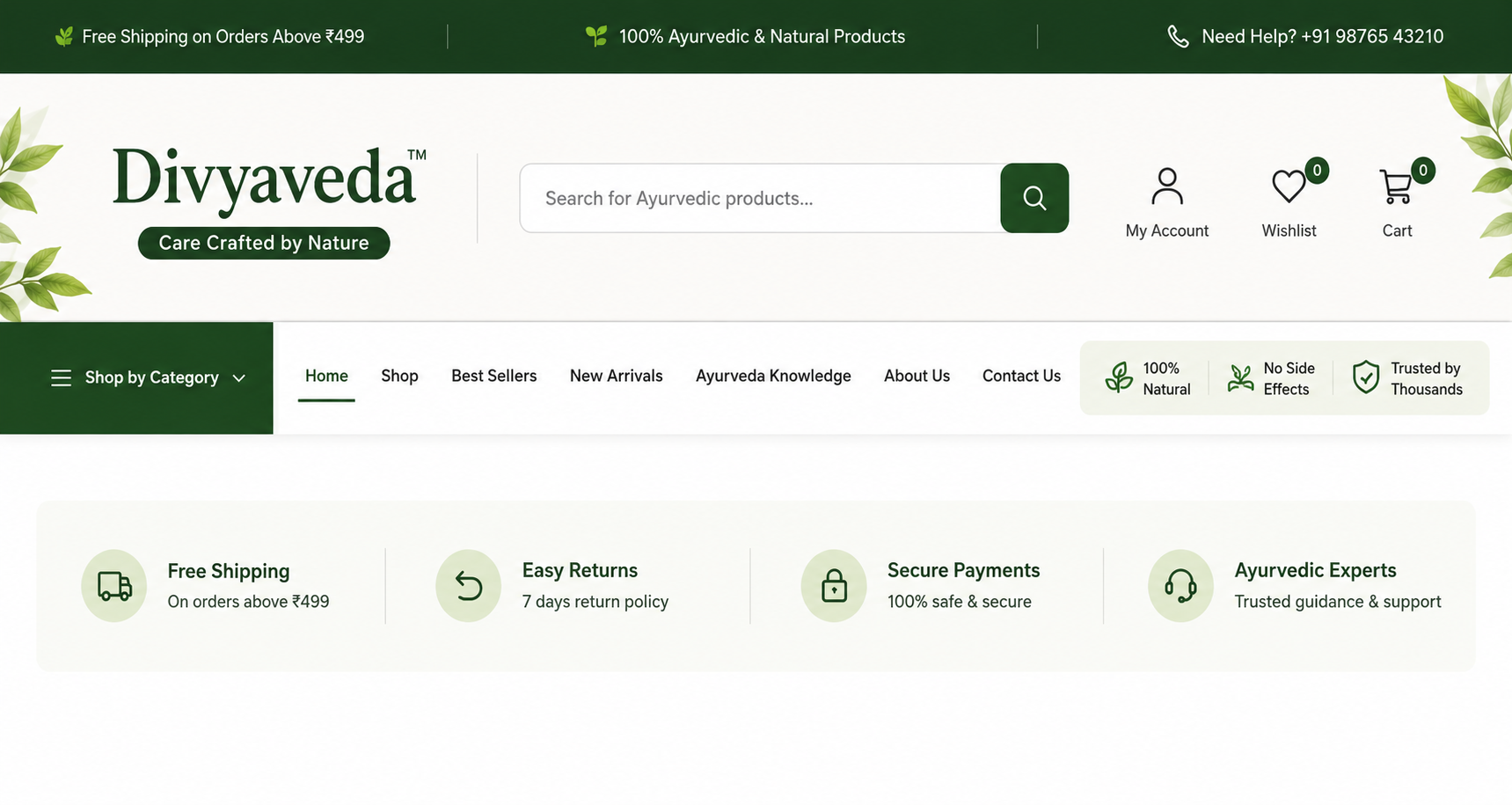The height and width of the screenshot is (805, 1512).
Task: Open the Wishlist heart icon
Action: coord(1289,187)
